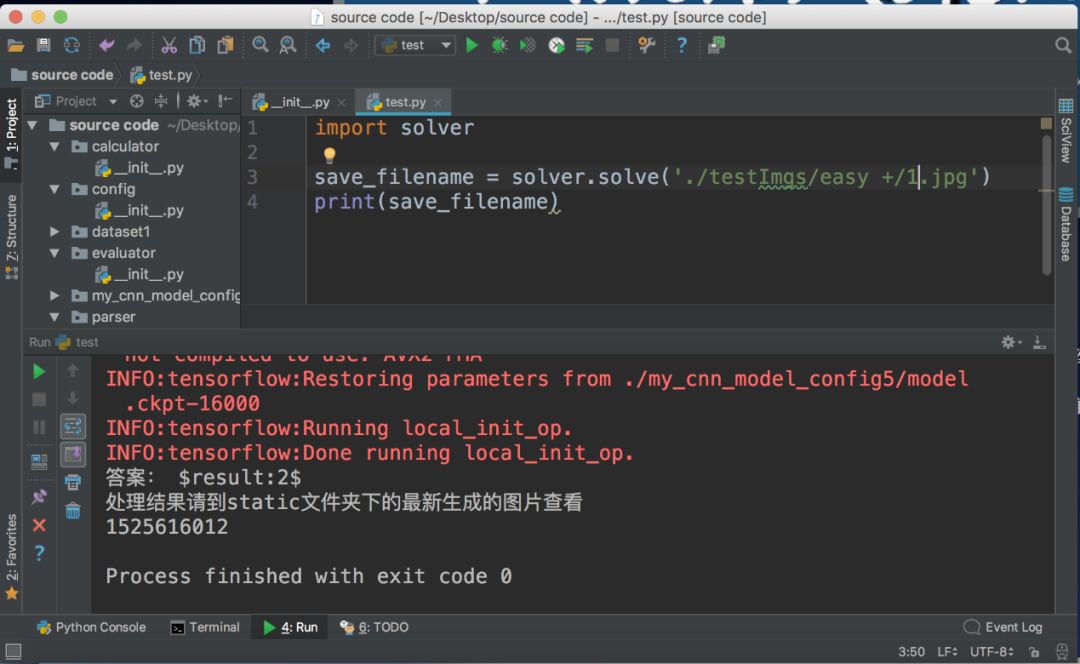
Task: Select __init__.py under evaluator folder
Action: [140, 274]
